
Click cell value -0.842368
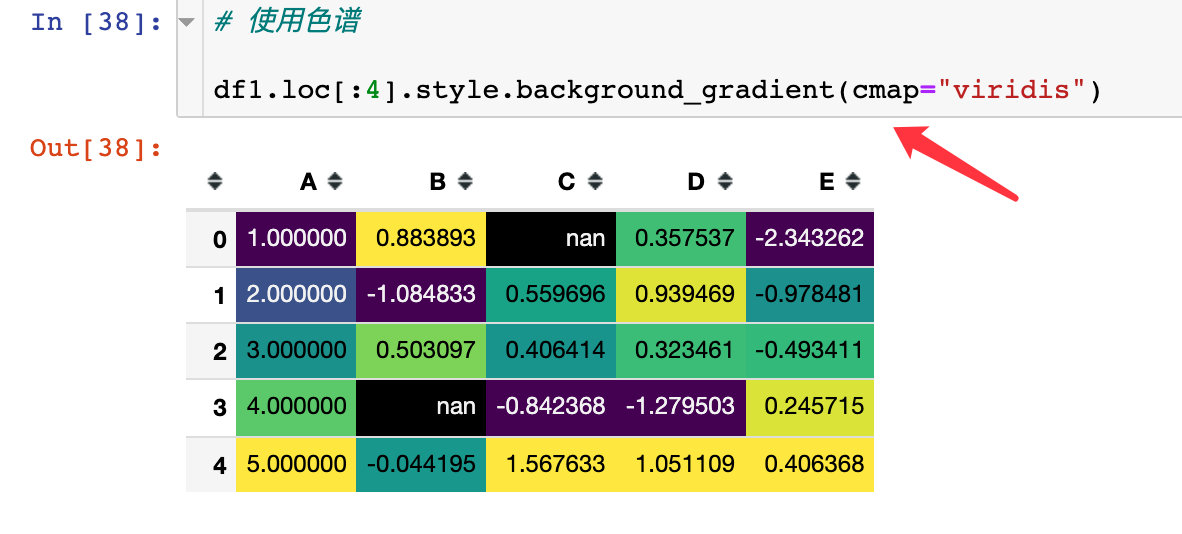(551, 407)
